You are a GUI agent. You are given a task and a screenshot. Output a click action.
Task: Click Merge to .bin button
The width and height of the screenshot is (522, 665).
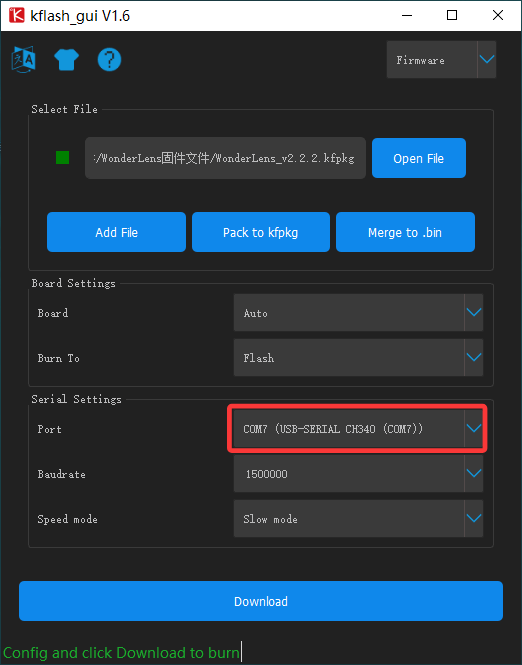(x=405, y=232)
